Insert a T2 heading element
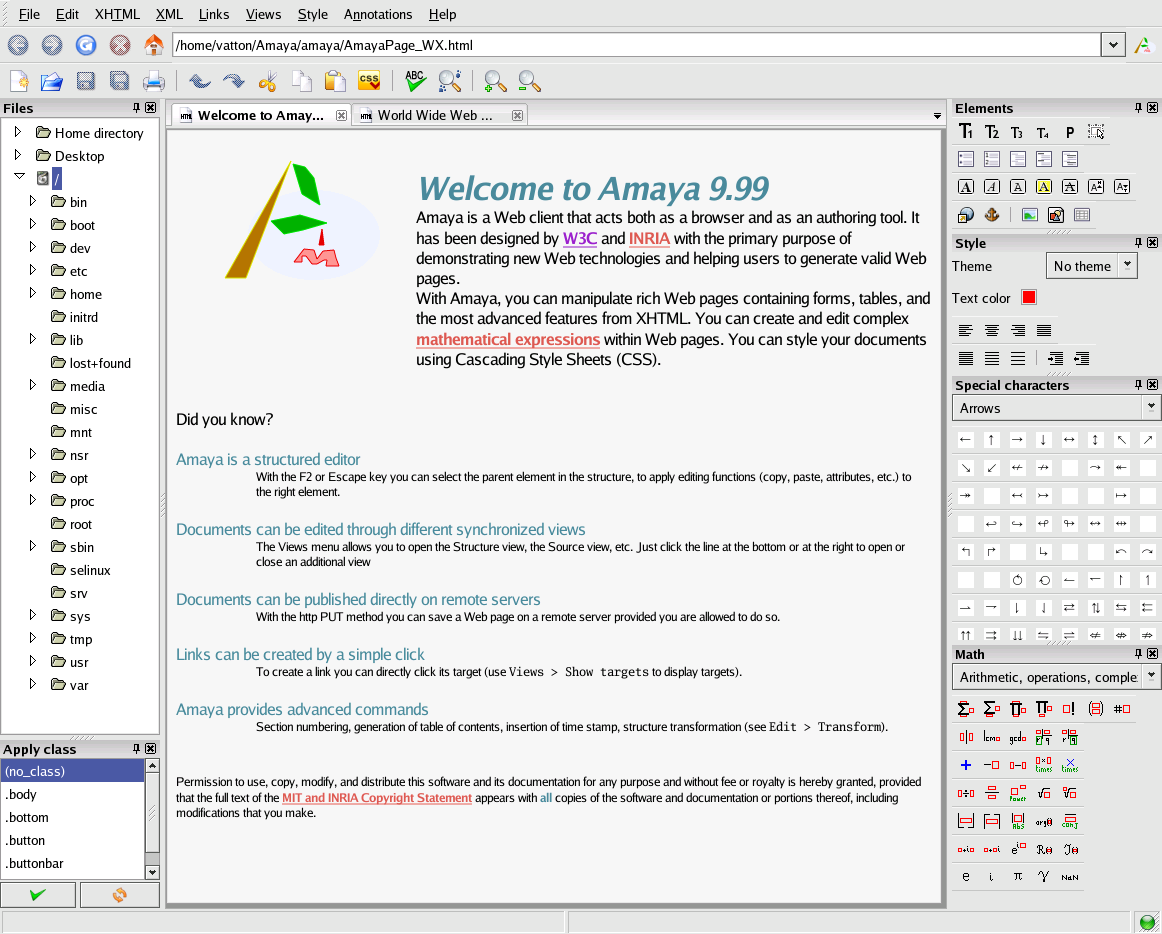Screen dimensions: 1162x934 [x=992, y=132]
